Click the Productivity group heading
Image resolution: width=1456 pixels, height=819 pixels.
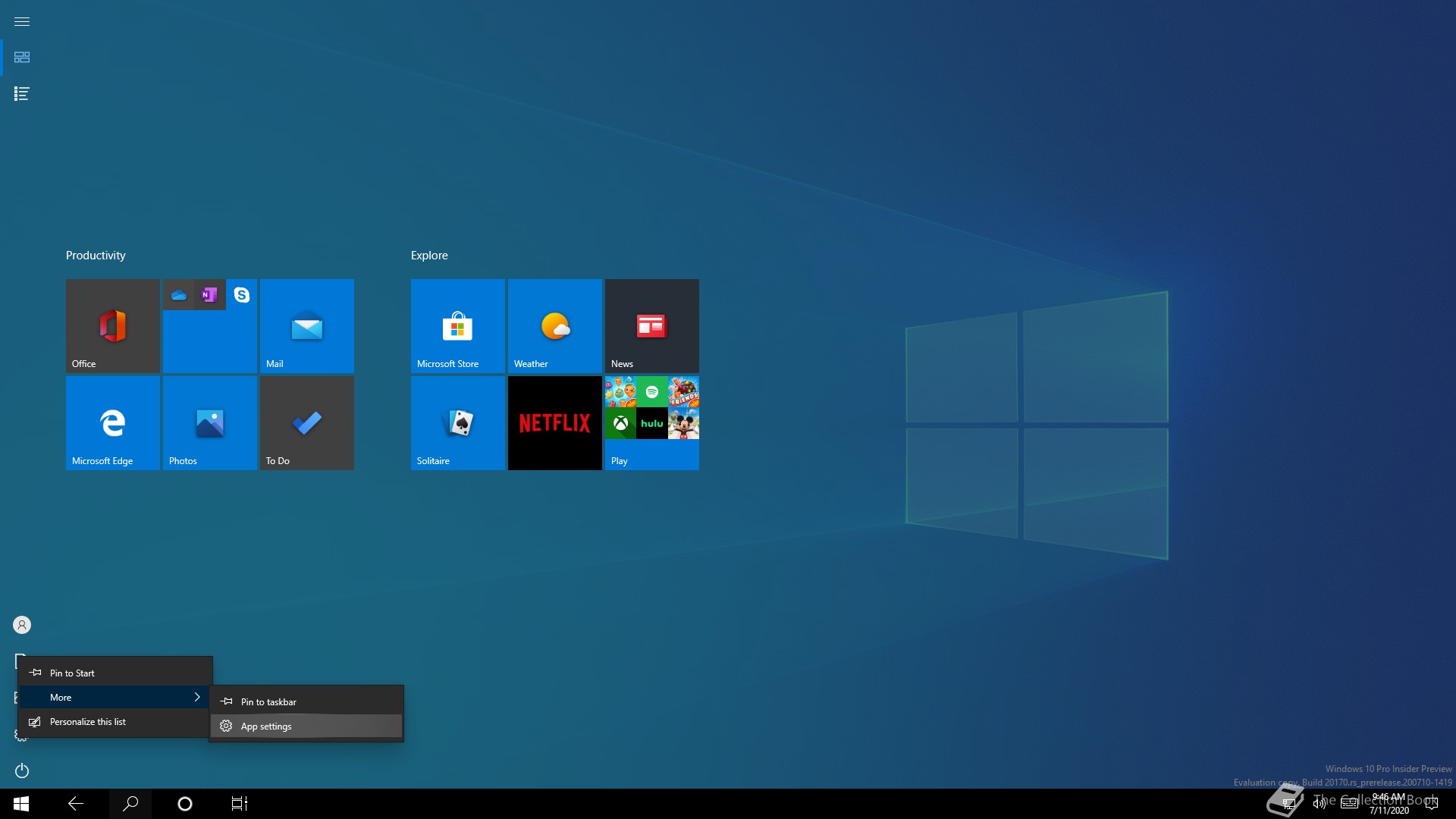[96, 256]
